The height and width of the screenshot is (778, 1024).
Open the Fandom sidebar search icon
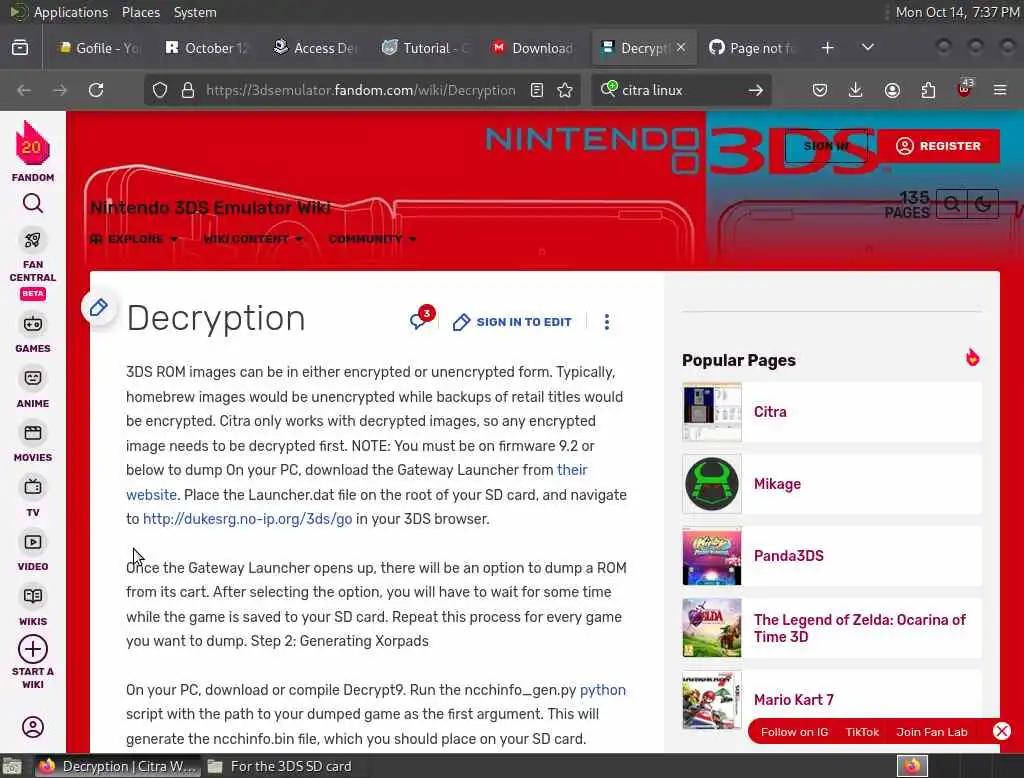[x=33, y=204]
